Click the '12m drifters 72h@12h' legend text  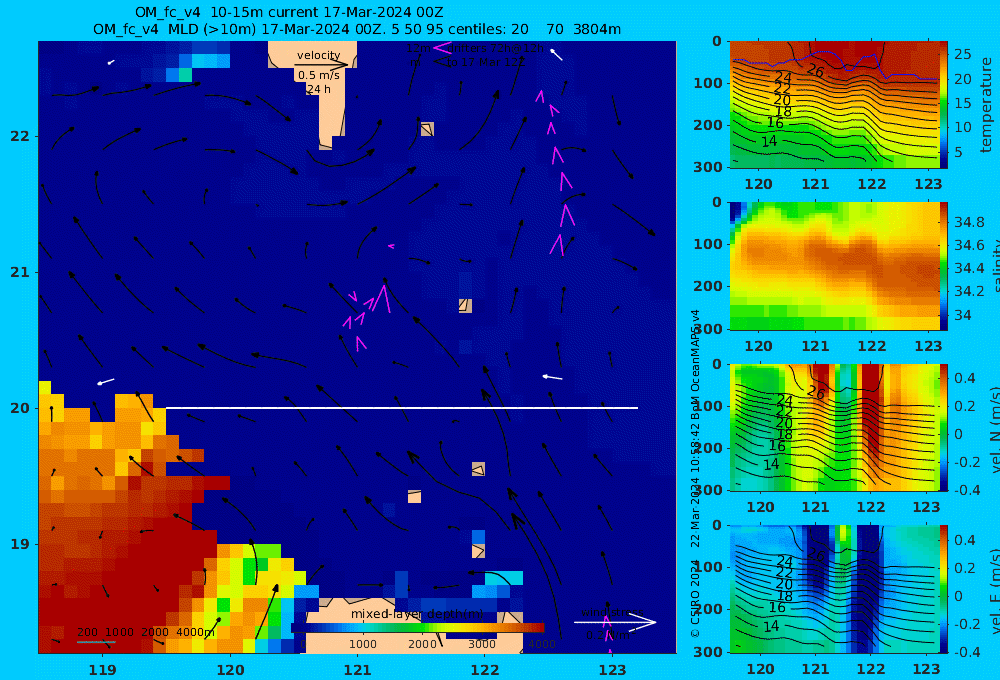(x=475, y=48)
